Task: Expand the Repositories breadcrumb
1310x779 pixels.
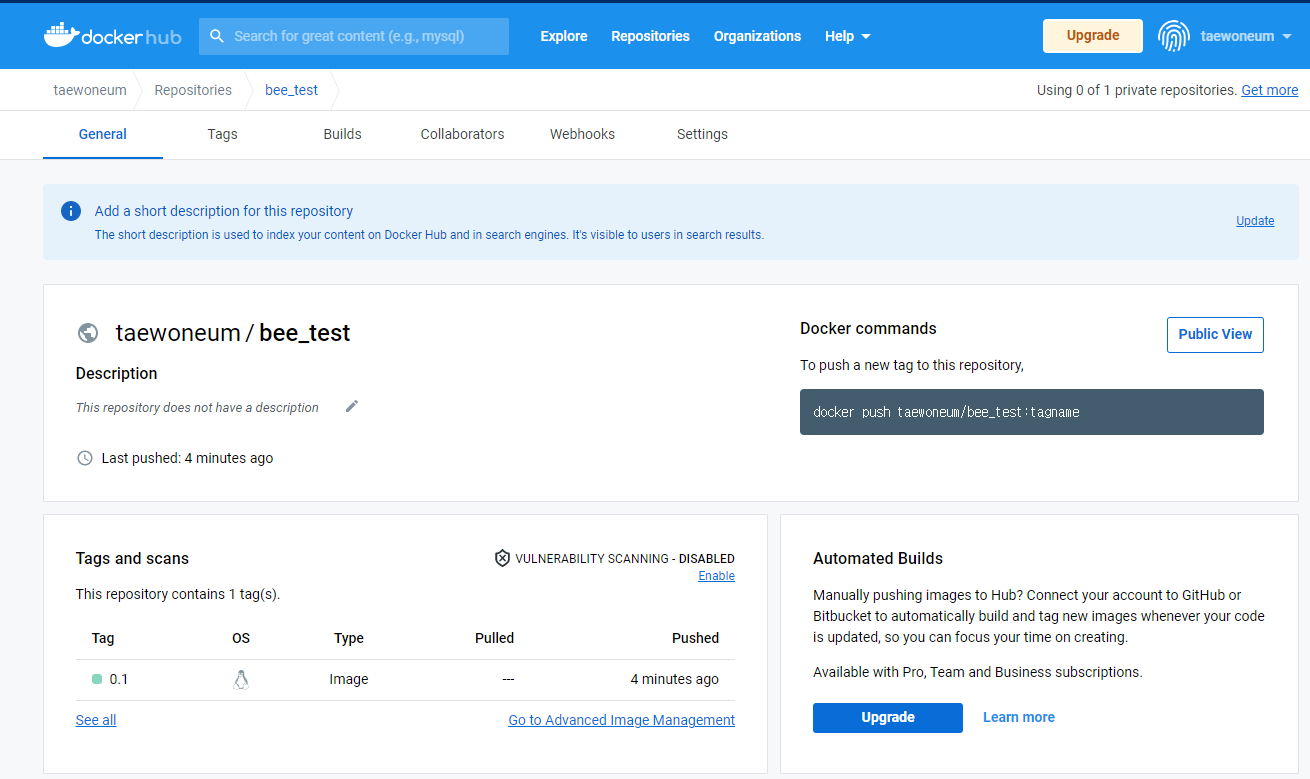Action: (192, 90)
